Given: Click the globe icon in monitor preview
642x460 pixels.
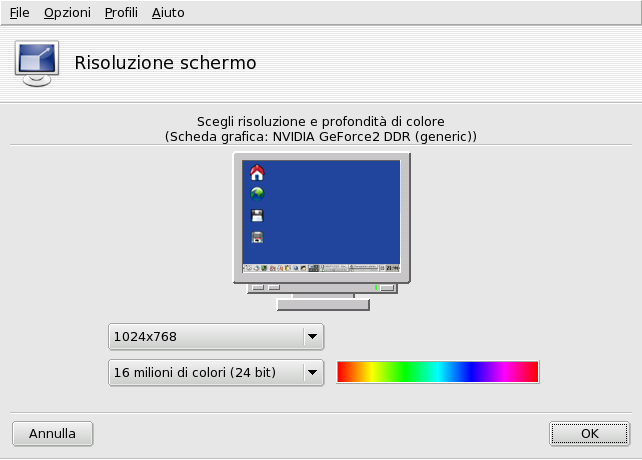Looking at the screenshot, I should click(x=257, y=194).
